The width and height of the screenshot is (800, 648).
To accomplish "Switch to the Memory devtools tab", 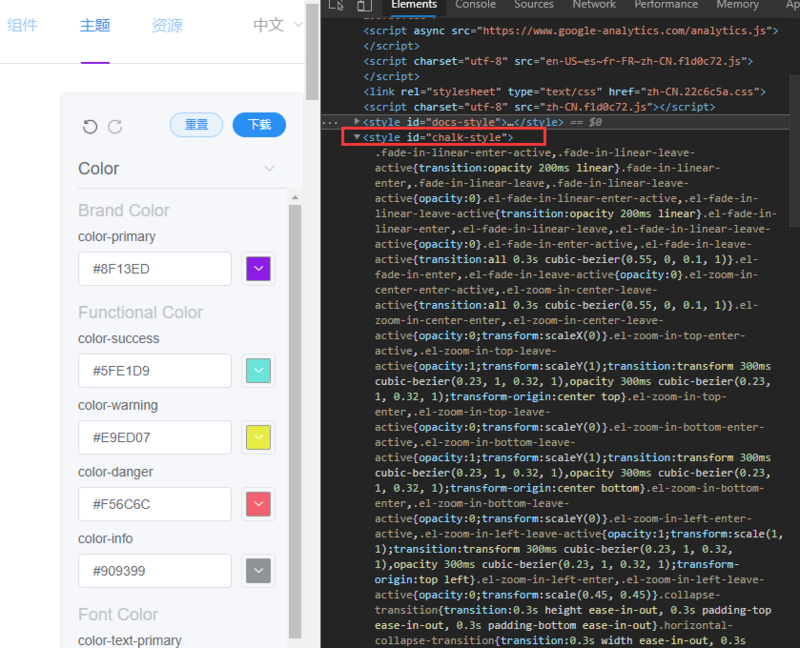I will point(737,5).
